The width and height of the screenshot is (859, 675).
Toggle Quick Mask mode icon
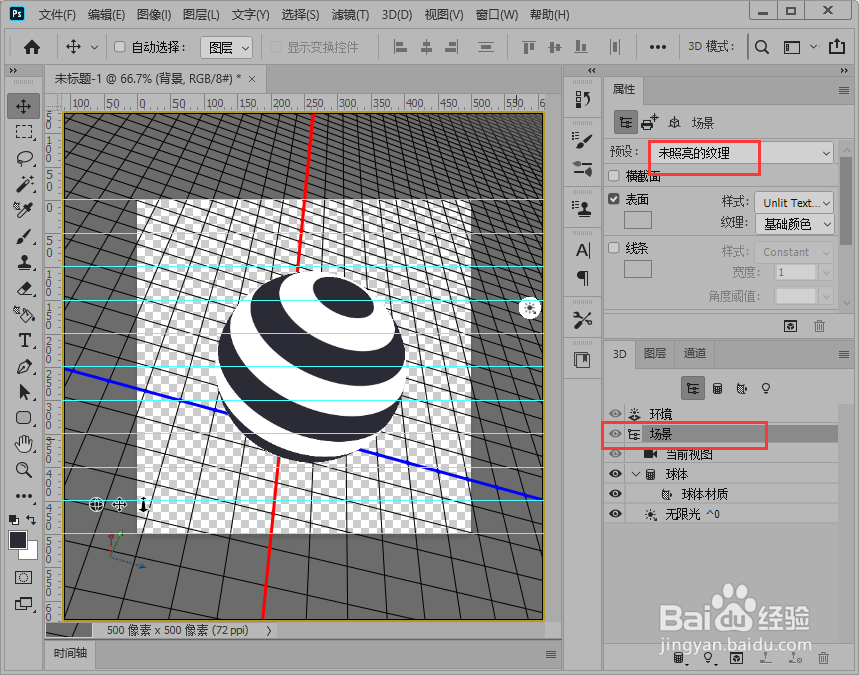point(24,577)
